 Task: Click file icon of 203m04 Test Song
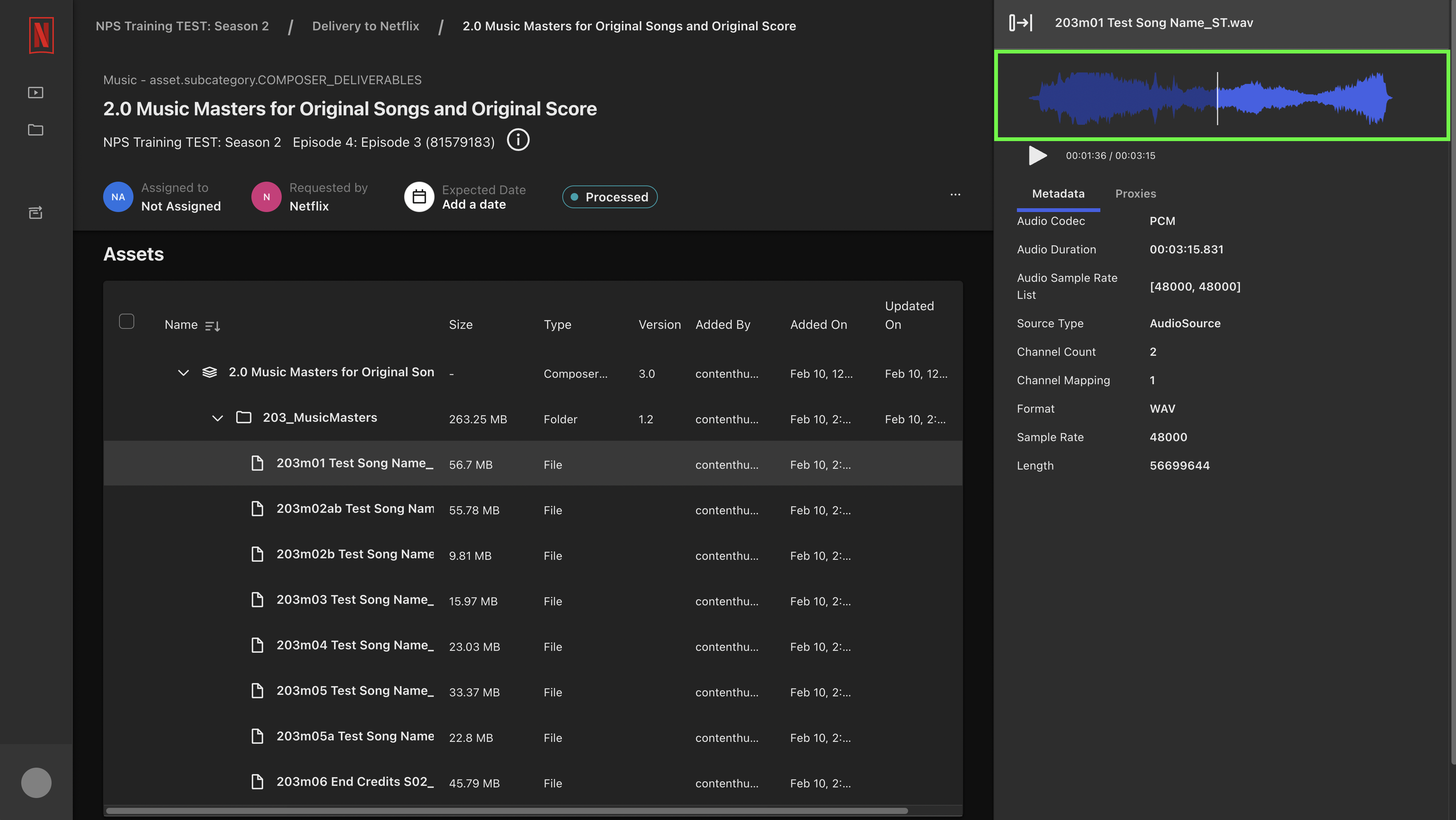coord(257,645)
